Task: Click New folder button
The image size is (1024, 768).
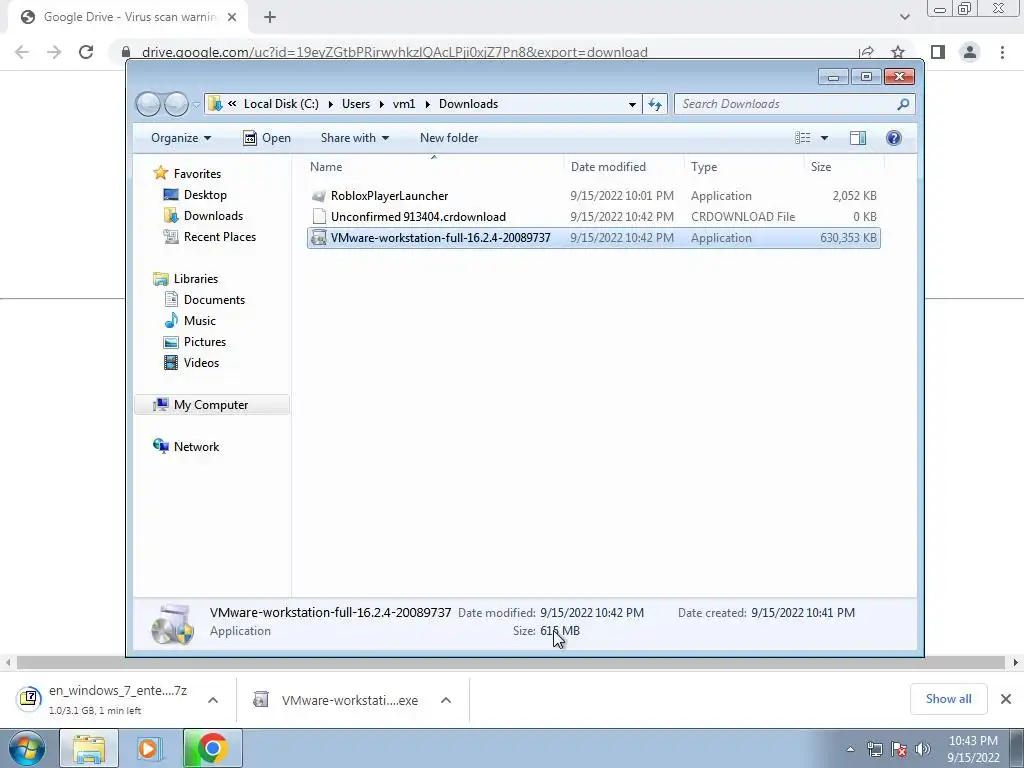Action: point(449,138)
